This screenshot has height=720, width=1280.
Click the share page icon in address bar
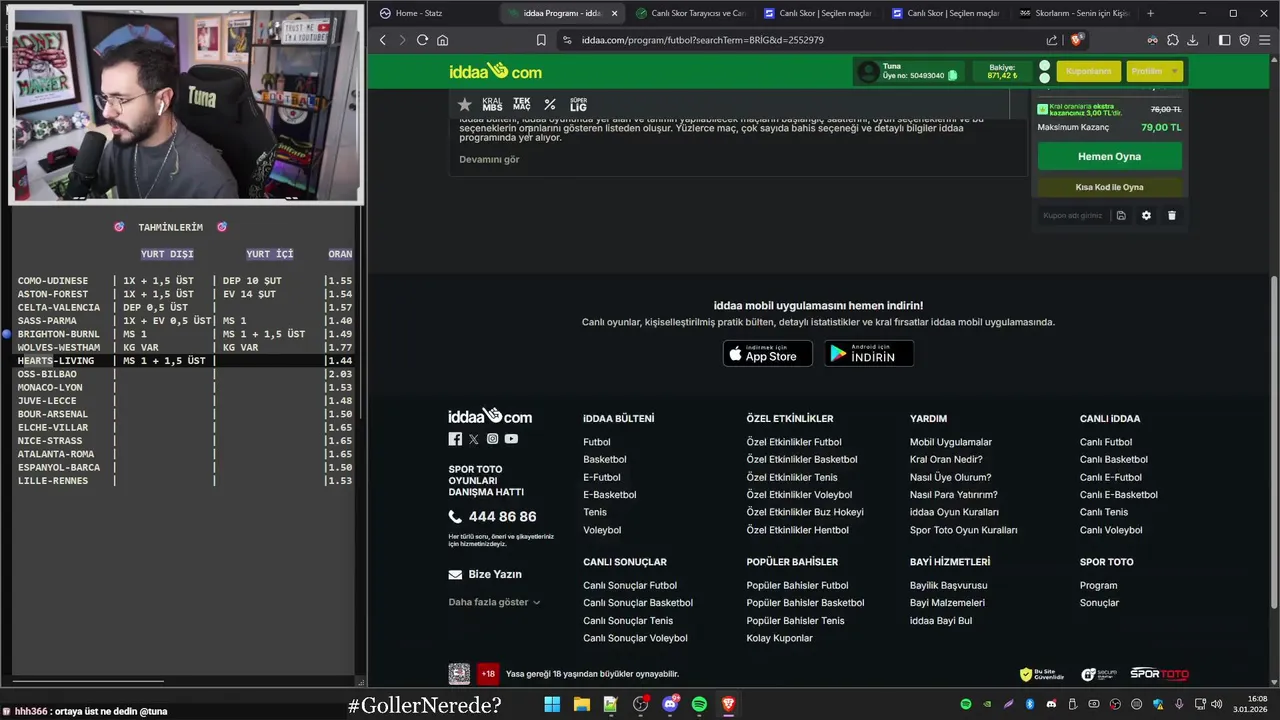(x=1052, y=40)
